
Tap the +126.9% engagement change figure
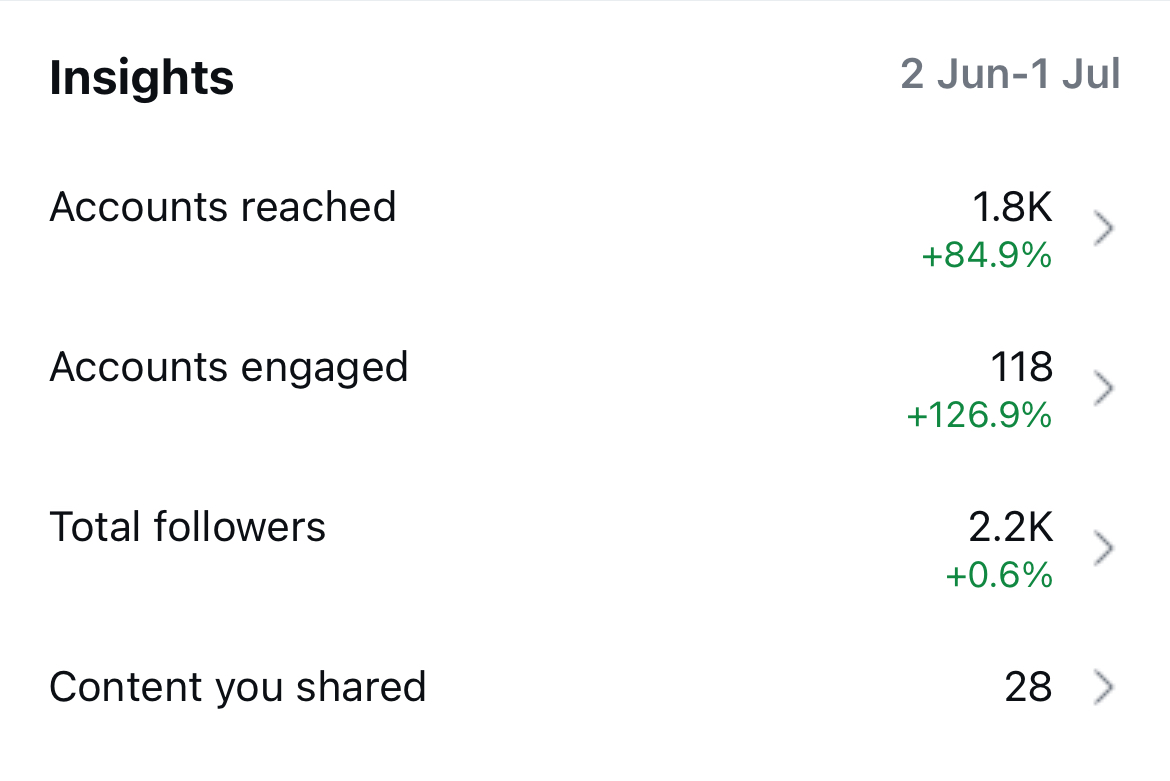[979, 415]
